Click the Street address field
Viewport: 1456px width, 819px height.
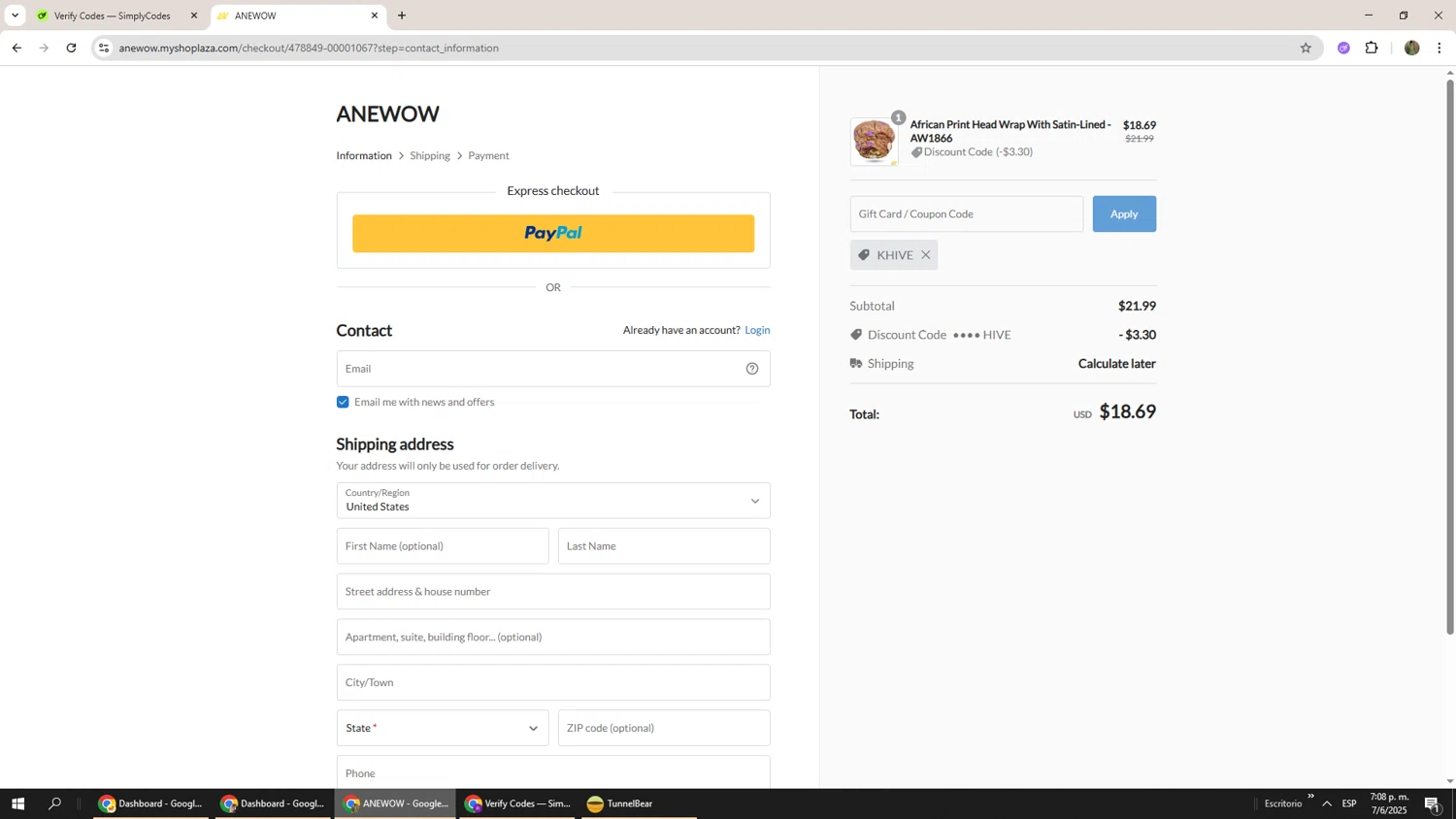pos(553,592)
